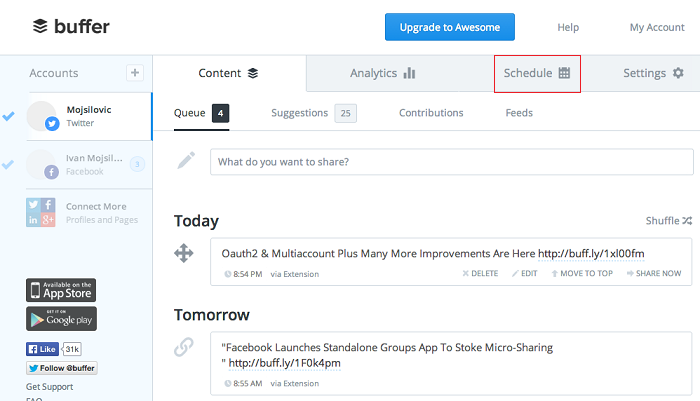
Task: Click the Upgrade to Awesome button
Action: pyautogui.click(x=450, y=27)
